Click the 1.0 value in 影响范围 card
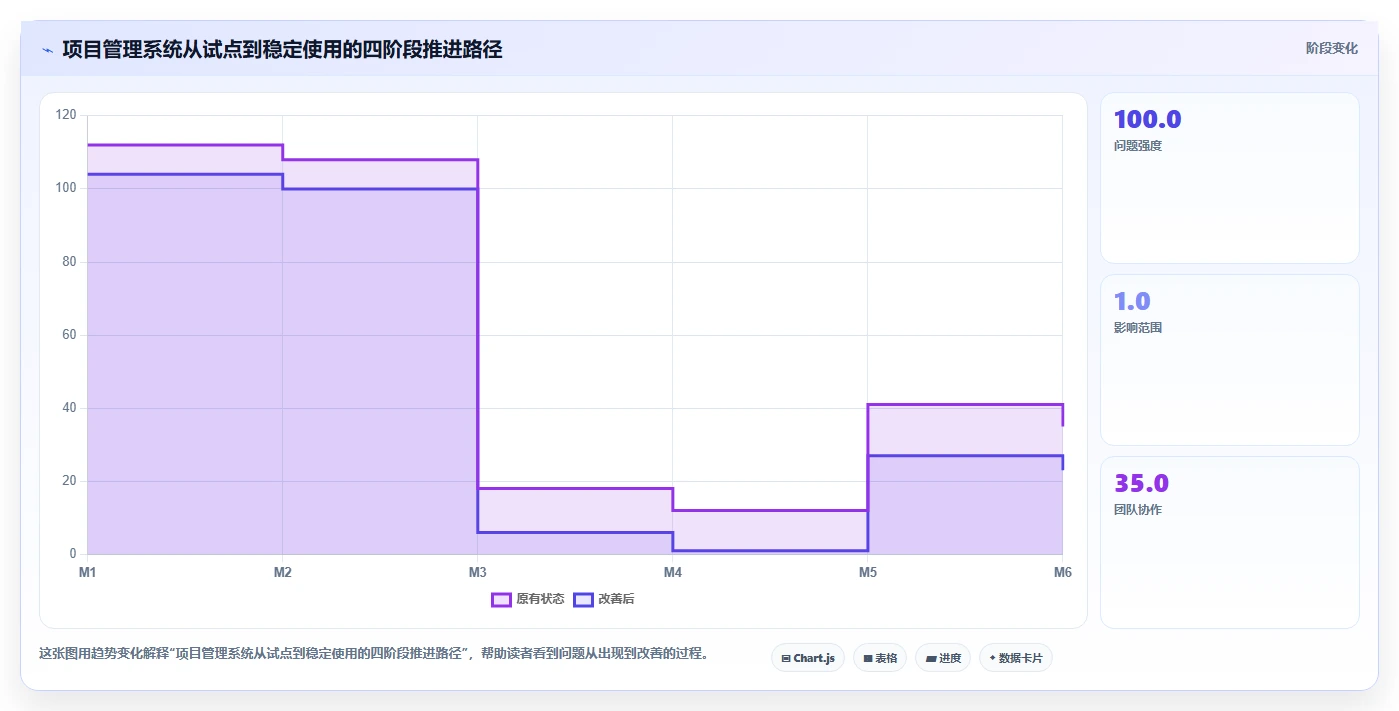 [x=1132, y=301]
